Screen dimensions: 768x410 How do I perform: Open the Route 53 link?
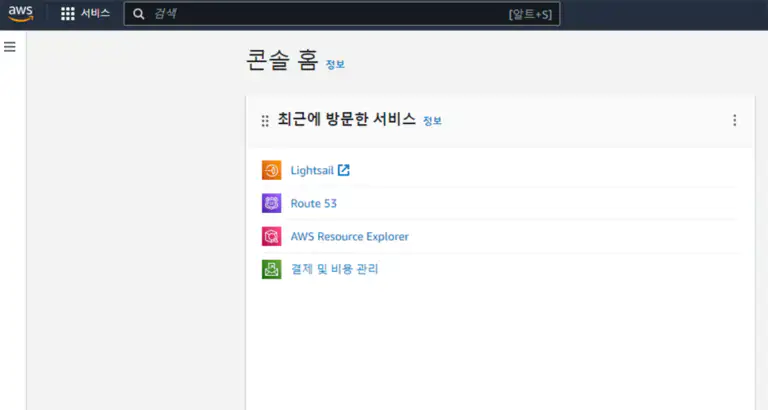coord(313,203)
